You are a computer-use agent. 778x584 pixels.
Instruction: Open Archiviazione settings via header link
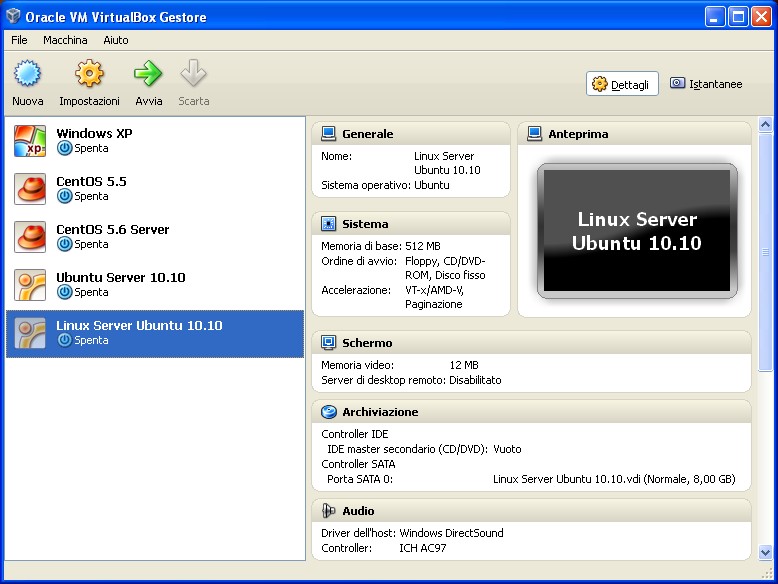click(380, 412)
